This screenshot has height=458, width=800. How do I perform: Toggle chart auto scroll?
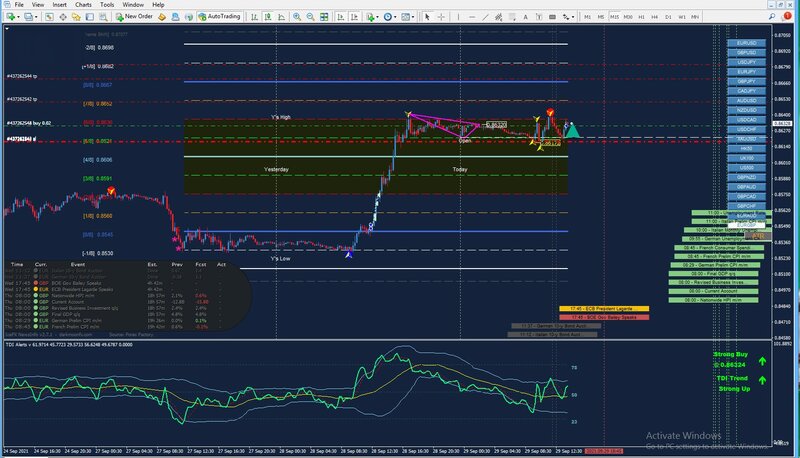(x=340, y=17)
